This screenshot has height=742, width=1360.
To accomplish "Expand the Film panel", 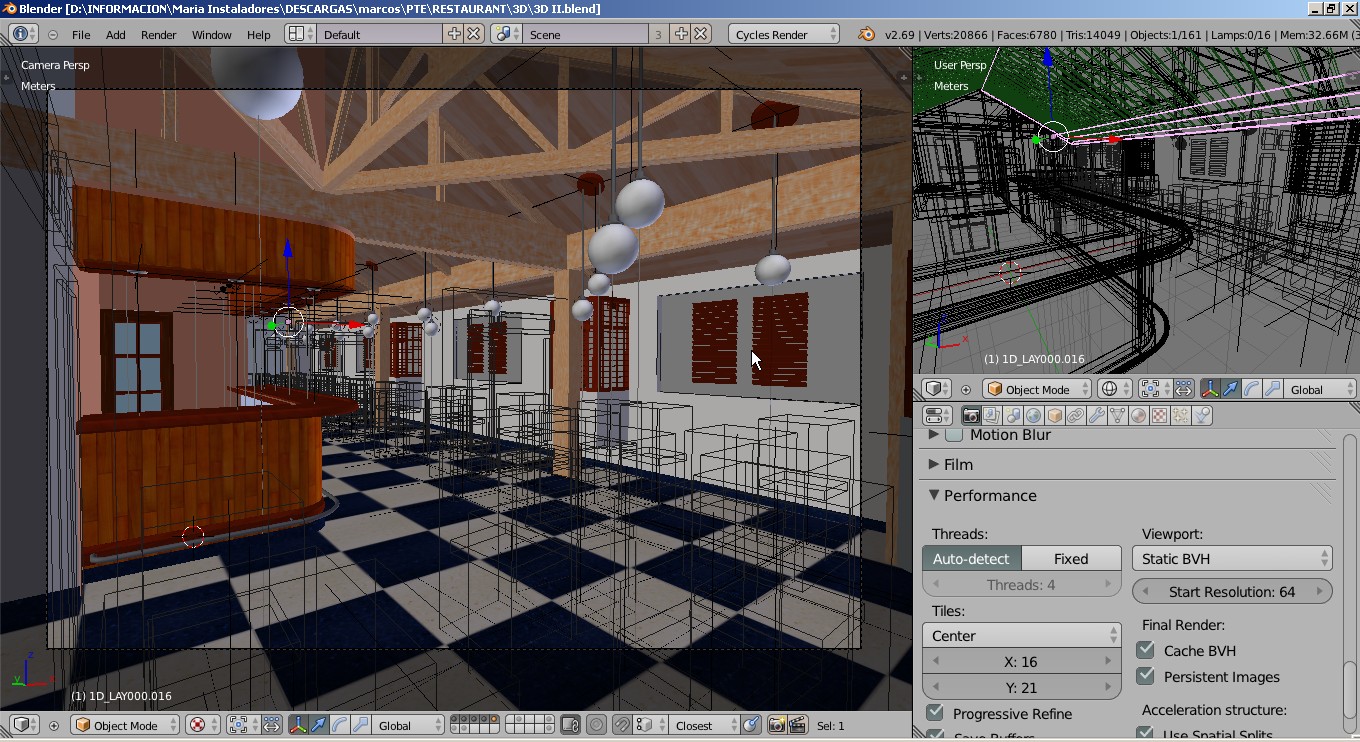I will 957,464.
